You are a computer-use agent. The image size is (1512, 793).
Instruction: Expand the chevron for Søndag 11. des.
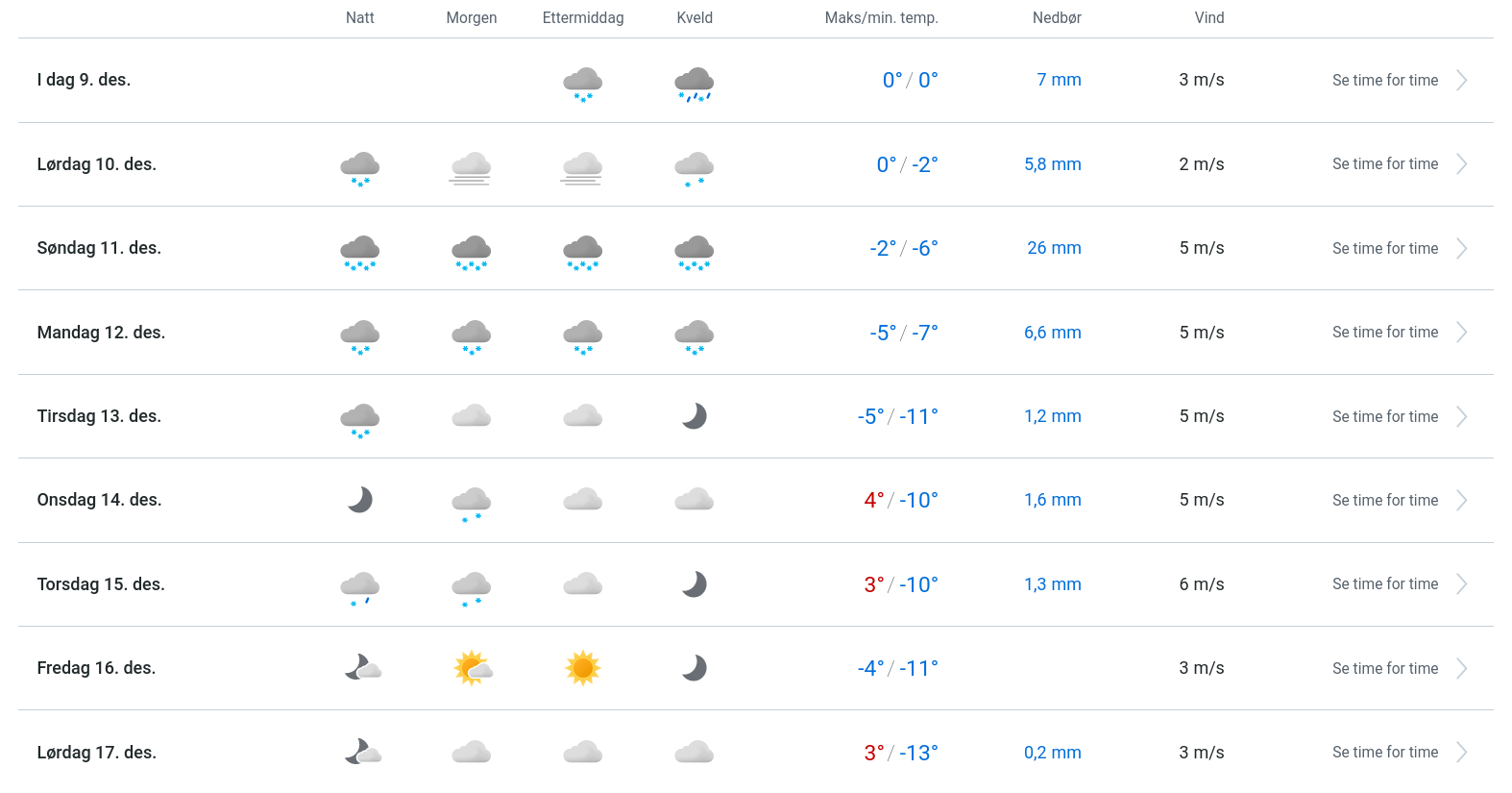click(1461, 249)
